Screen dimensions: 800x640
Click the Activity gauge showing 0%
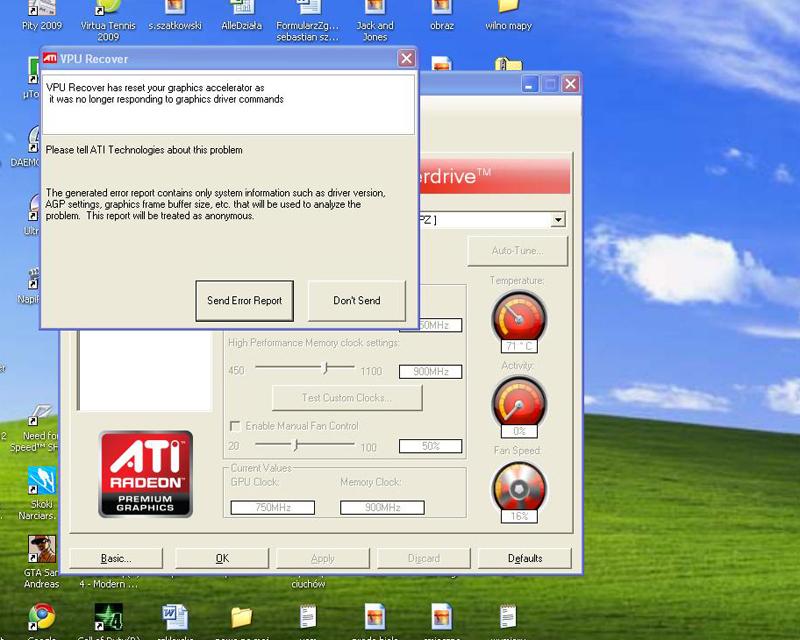pyautogui.click(x=519, y=402)
